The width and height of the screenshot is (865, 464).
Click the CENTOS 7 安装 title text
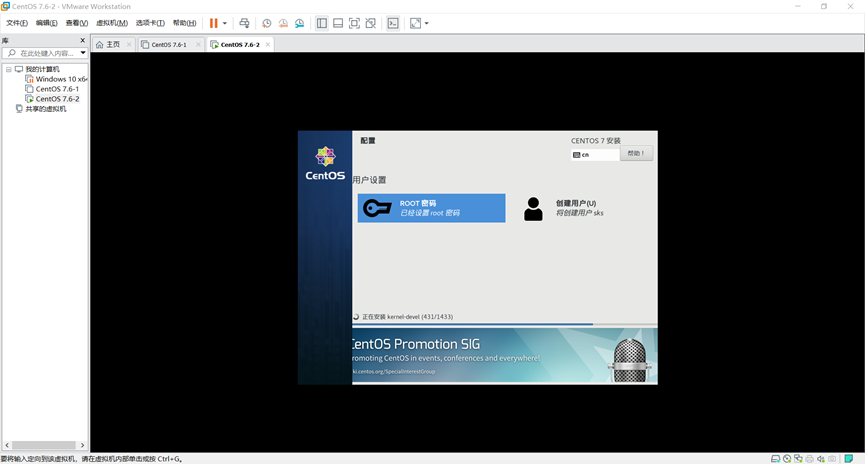pos(596,141)
